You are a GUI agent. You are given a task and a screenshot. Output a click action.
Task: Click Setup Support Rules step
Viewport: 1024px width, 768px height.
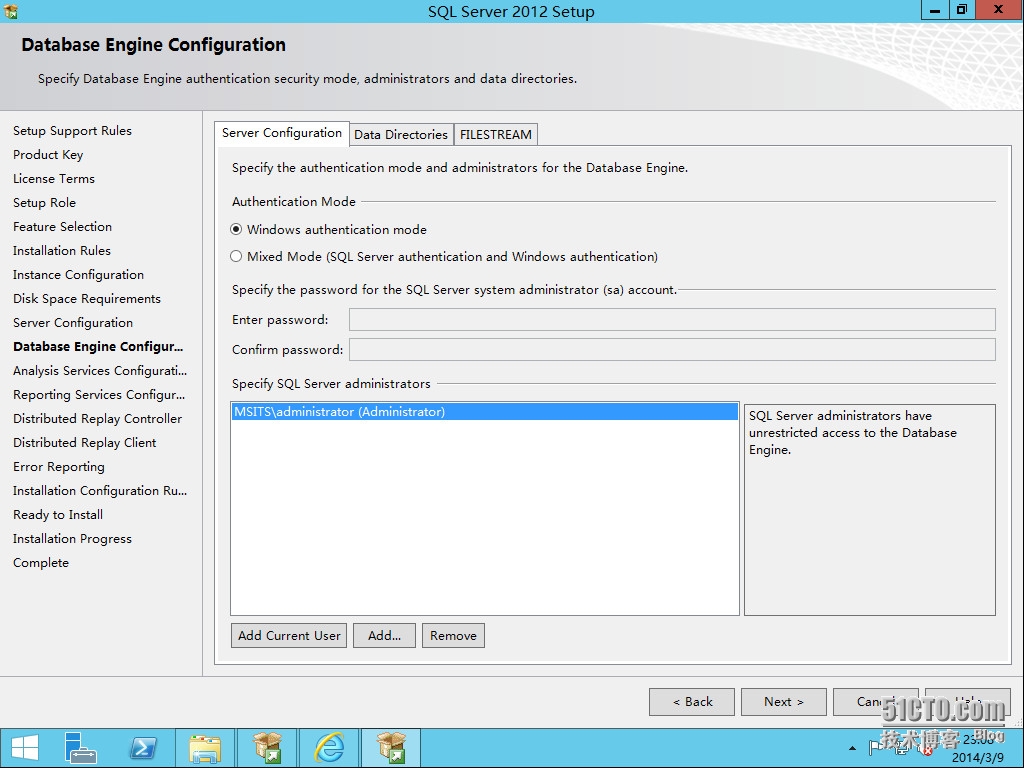coord(72,131)
